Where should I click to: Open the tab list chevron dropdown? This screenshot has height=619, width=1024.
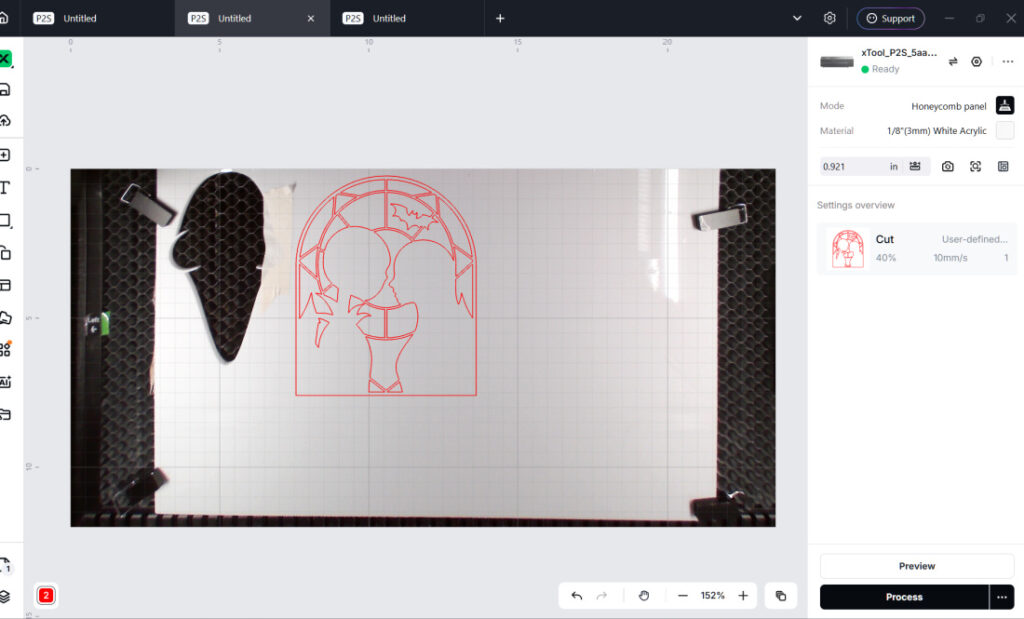(x=797, y=18)
